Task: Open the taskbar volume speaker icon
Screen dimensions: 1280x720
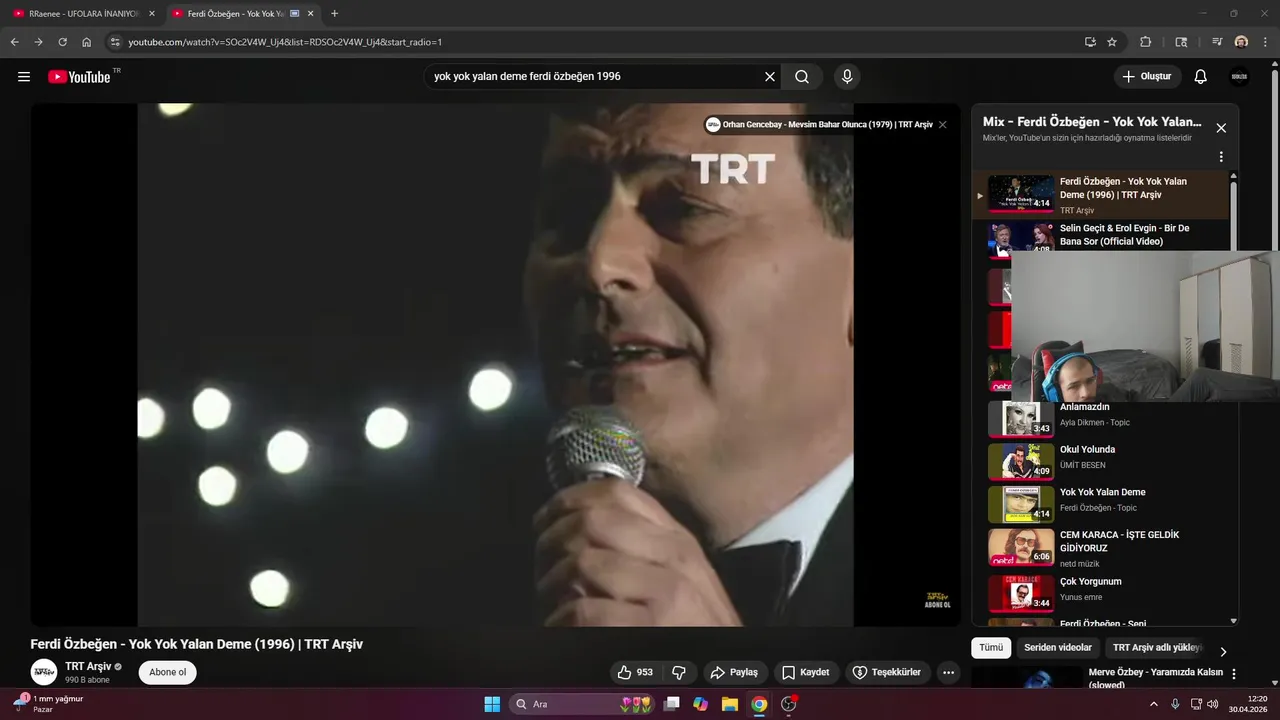Action: point(1211,704)
